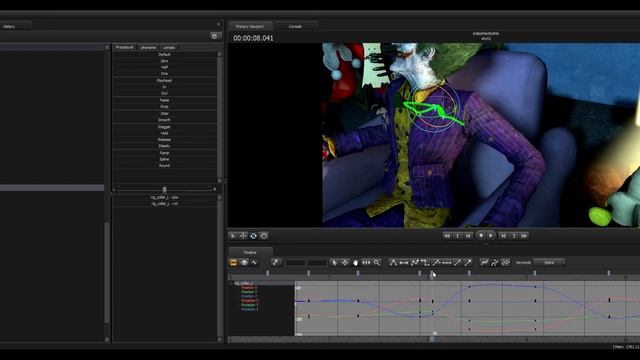Click the vertical scrollbar of the presets list
The width and height of the screenshot is (640, 360).
pyautogui.click(x=220, y=117)
